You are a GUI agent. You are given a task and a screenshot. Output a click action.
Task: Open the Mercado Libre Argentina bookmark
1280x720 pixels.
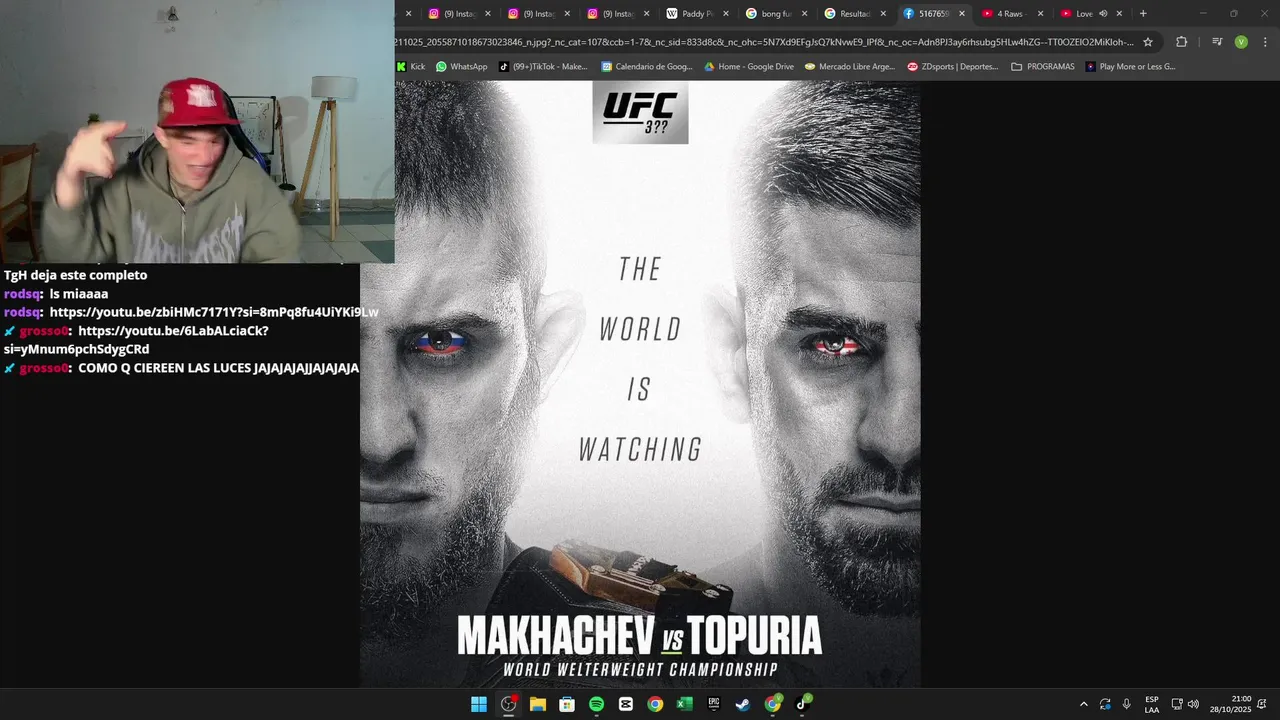tap(850, 67)
